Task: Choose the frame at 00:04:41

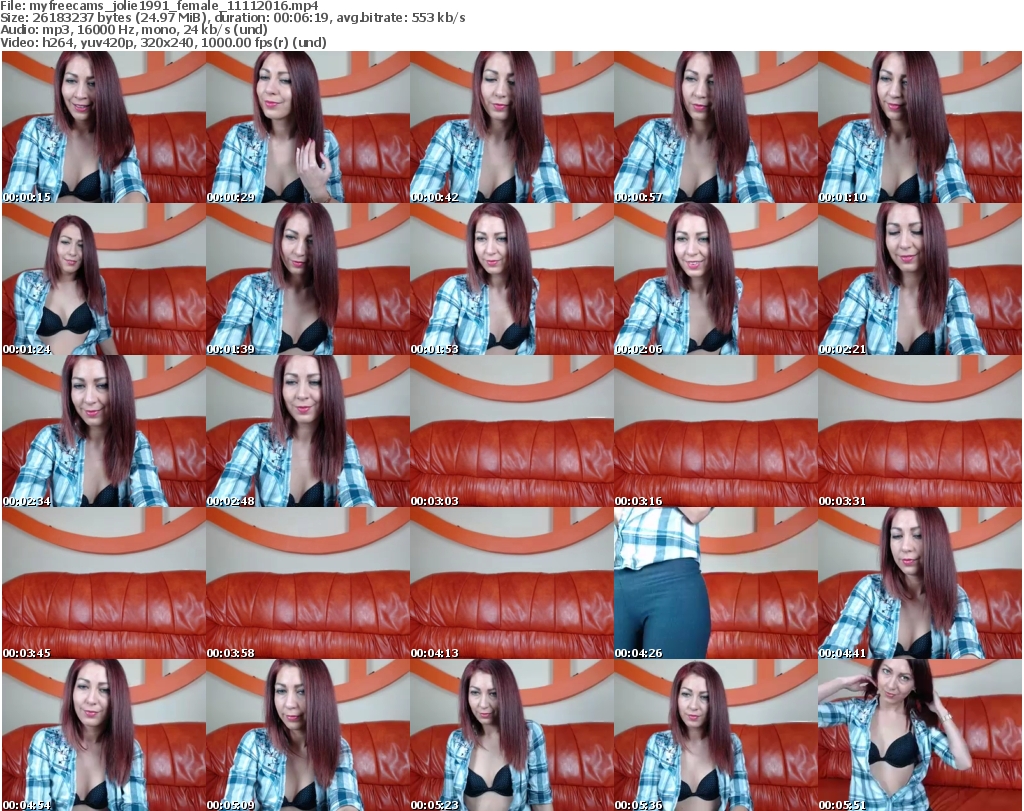Action: [x=920, y=583]
